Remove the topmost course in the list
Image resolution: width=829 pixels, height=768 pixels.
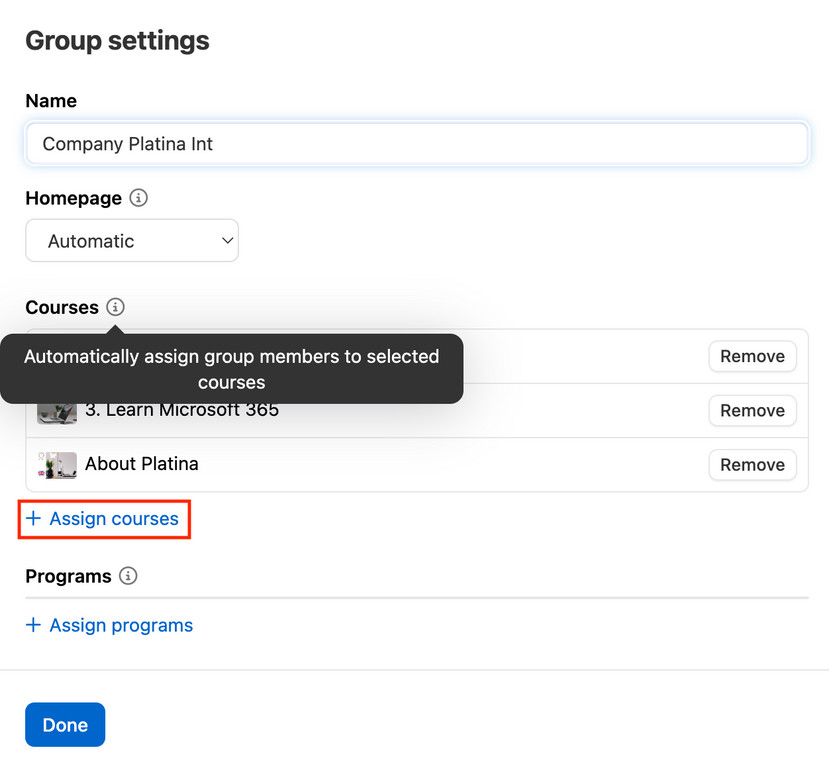752,356
